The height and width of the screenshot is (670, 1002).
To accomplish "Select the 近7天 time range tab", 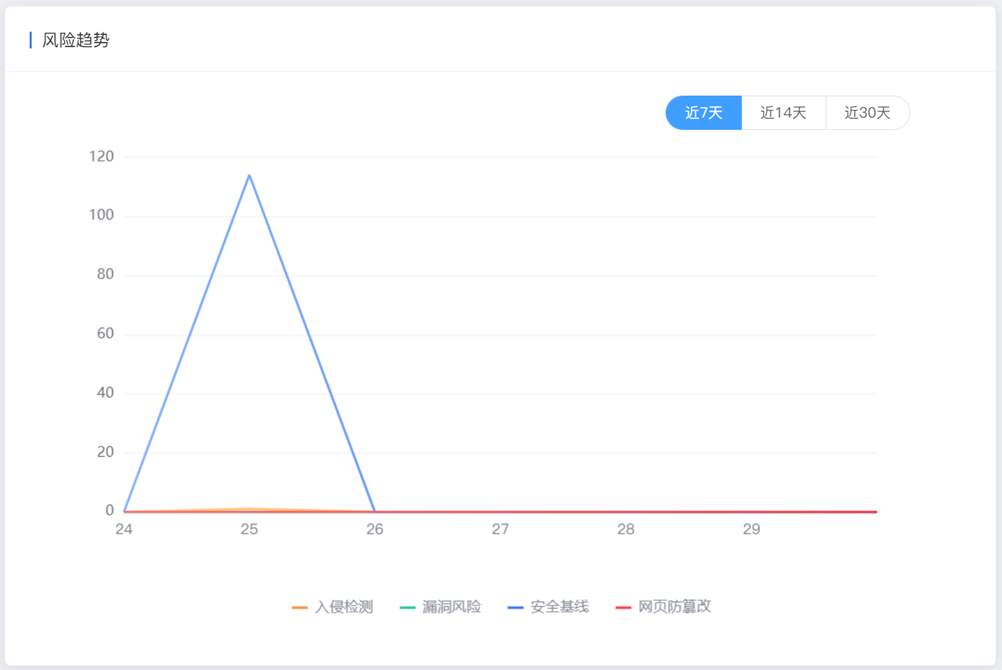I will 704,113.
